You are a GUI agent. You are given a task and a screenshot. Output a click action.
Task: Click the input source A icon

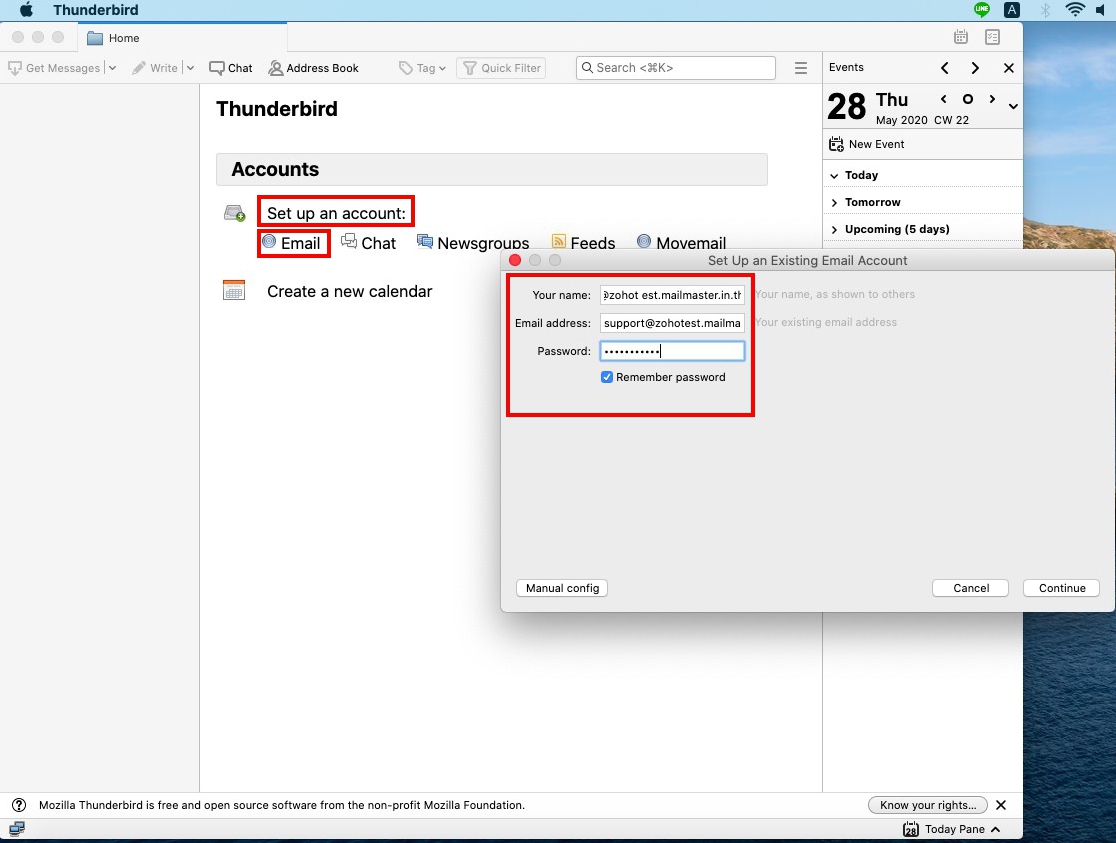coord(1011,9)
